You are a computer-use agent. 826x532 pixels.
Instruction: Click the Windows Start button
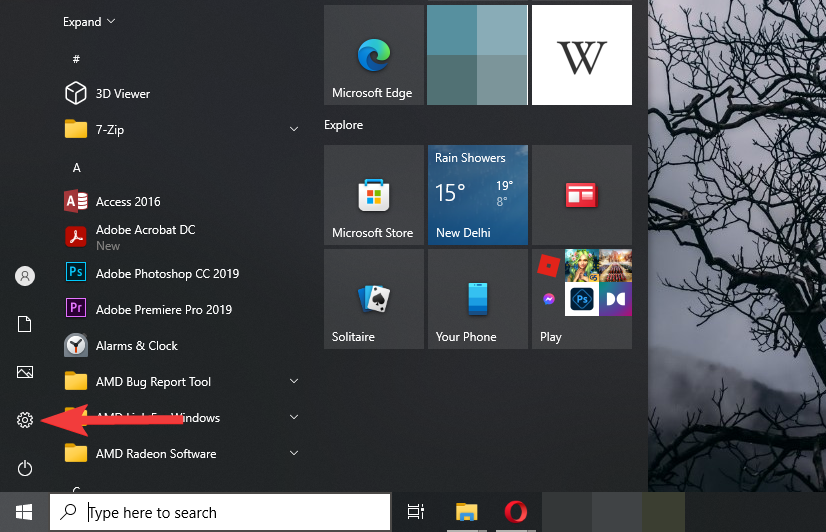(24, 512)
